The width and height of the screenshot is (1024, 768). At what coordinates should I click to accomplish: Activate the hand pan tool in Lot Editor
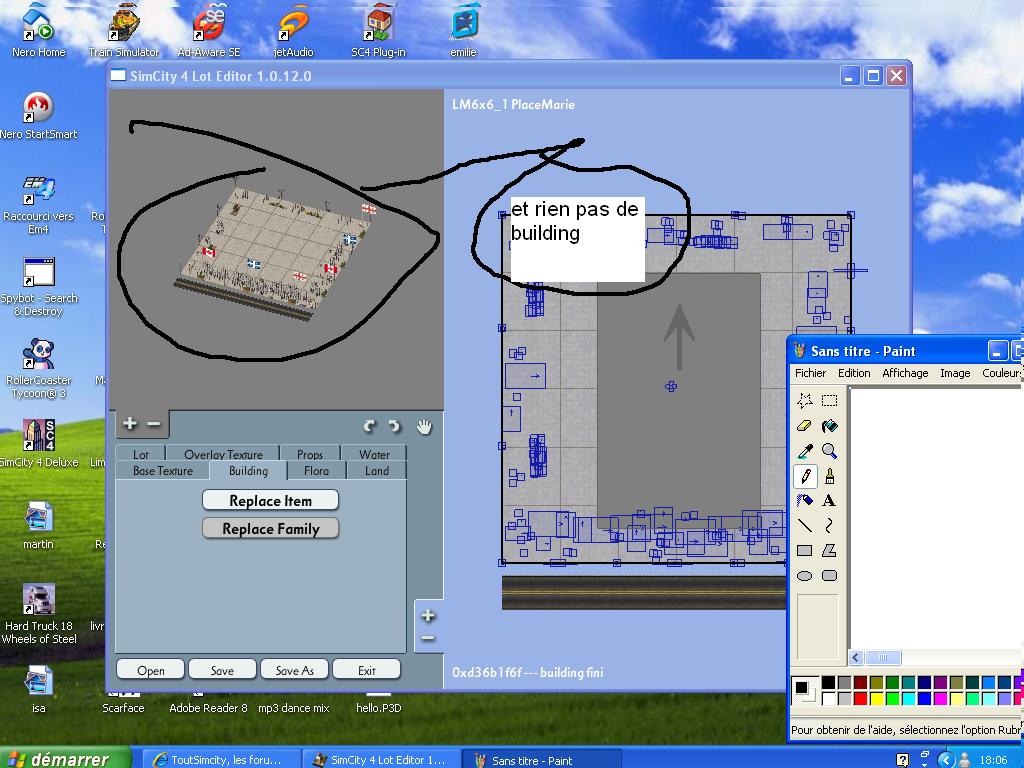coord(424,426)
